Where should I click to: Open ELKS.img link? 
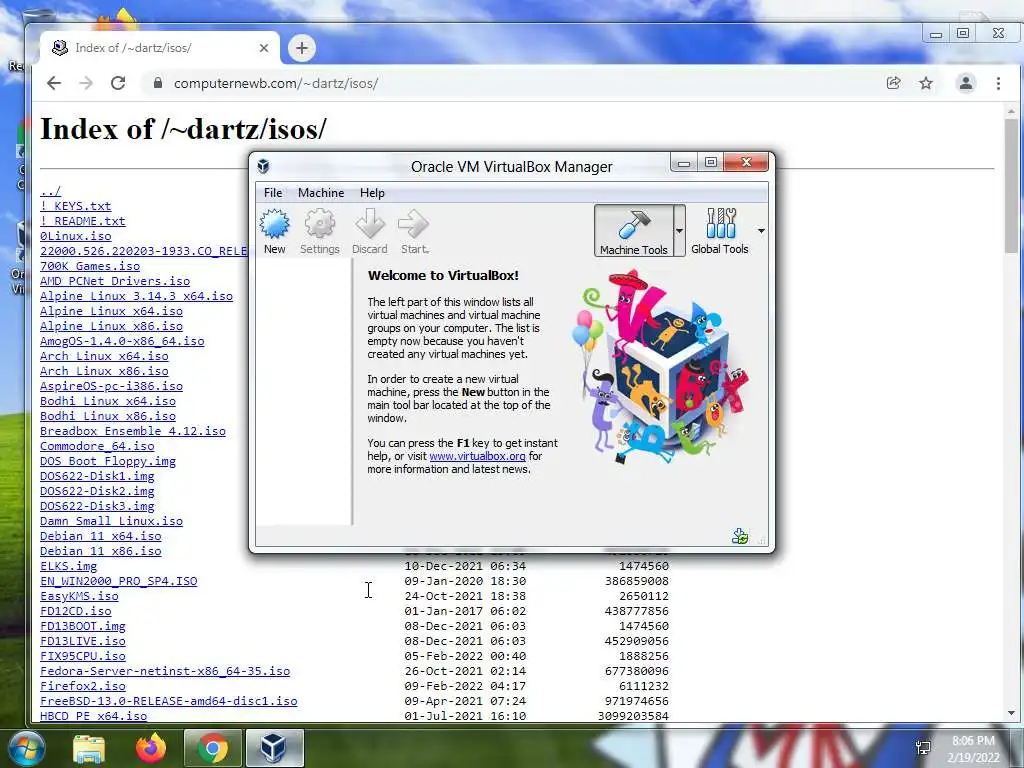68,566
